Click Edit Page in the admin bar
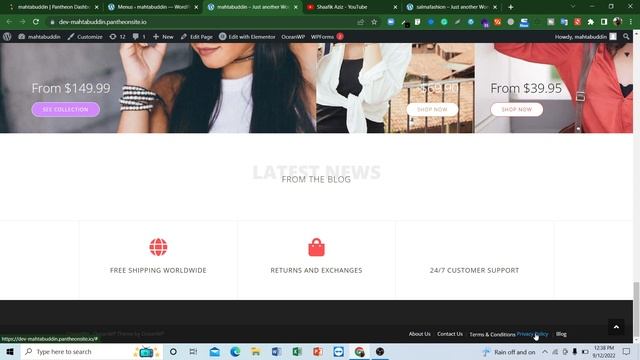 tap(196, 37)
